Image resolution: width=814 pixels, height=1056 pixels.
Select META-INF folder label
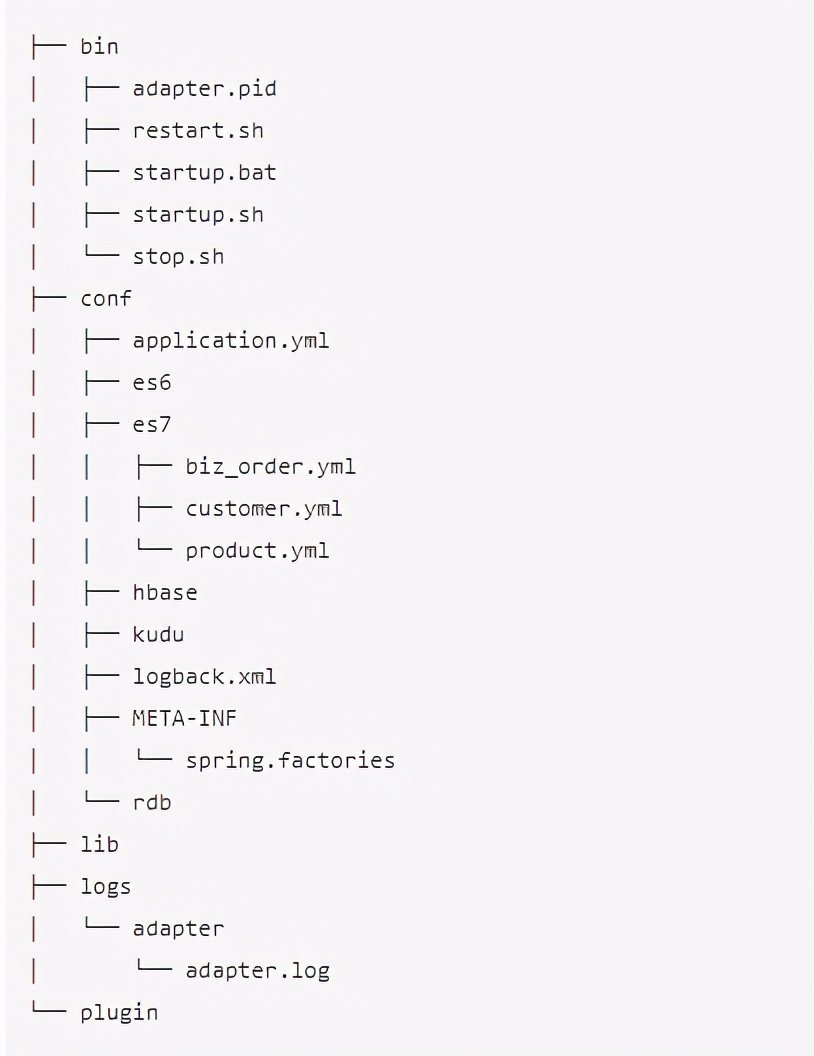coord(184,719)
